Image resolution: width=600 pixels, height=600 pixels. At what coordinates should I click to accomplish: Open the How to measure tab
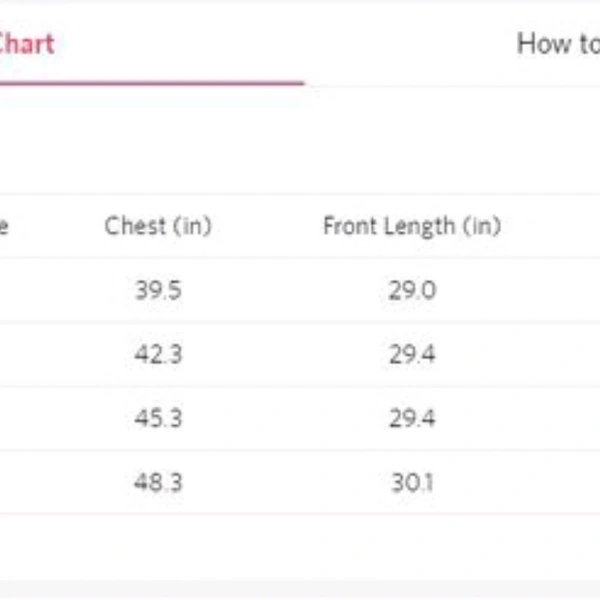pyautogui.click(x=558, y=44)
